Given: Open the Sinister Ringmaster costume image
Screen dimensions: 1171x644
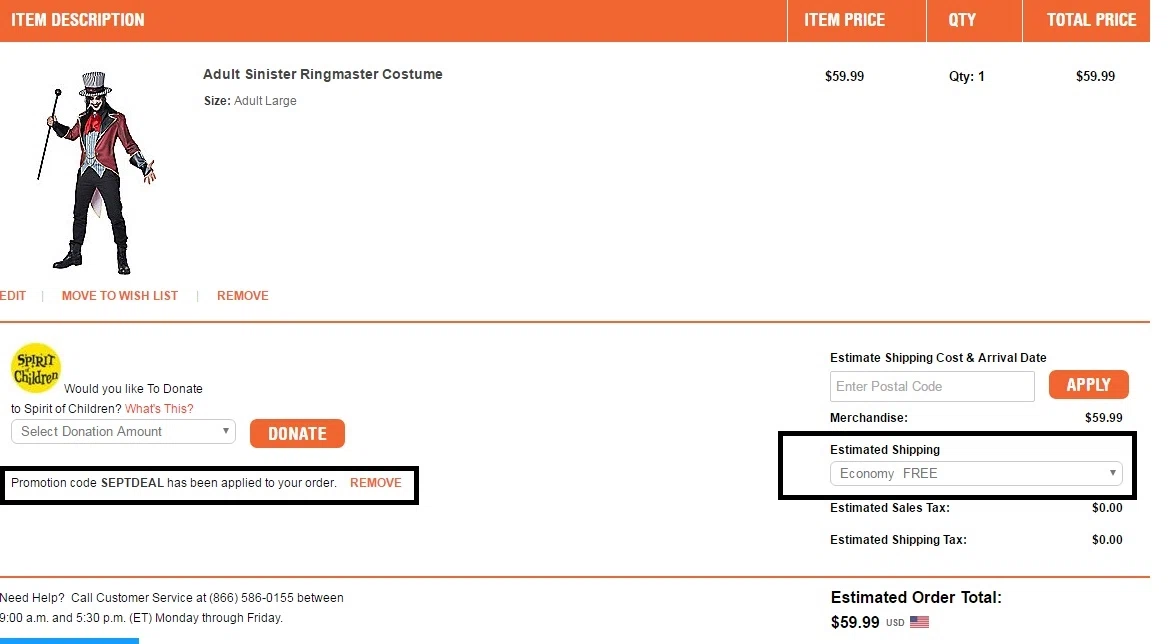Looking at the screenshot, I should (96, 171).
